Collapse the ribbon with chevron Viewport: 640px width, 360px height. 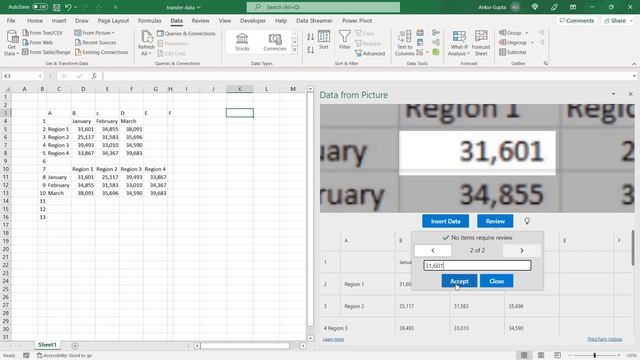coord(634,64)
